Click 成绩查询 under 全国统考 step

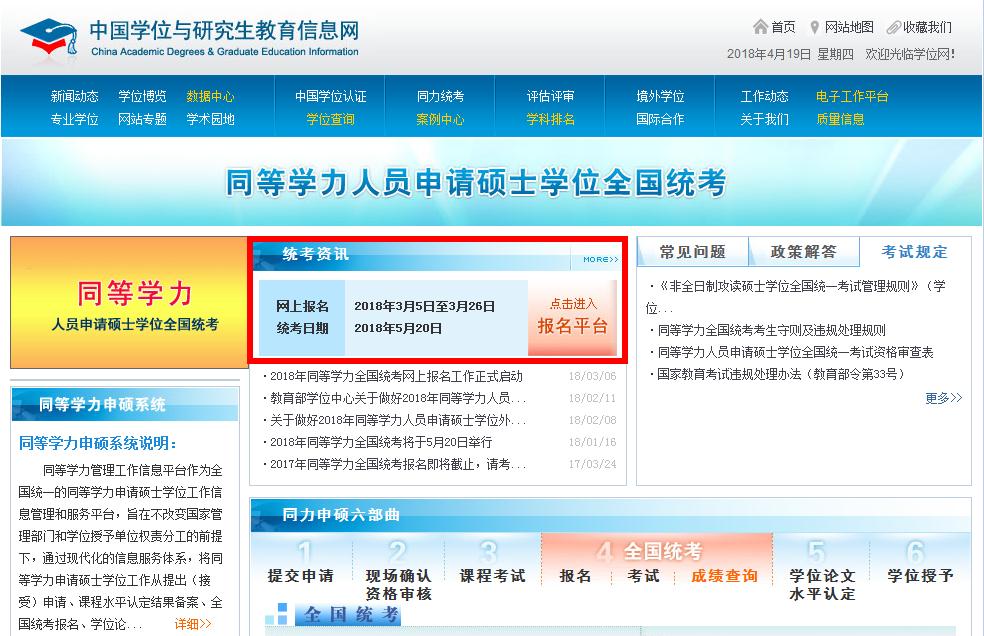724,576
